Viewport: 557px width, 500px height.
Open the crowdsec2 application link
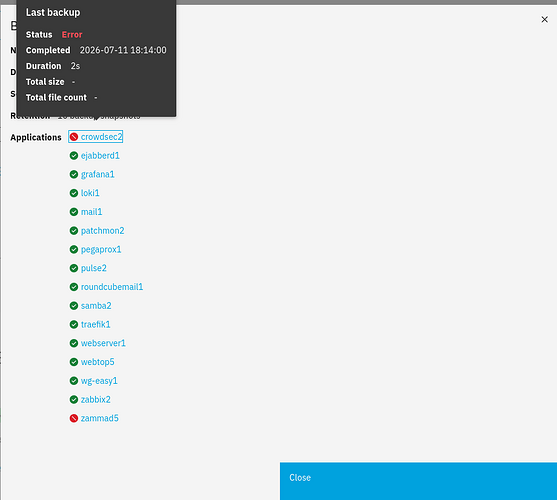tap(101, 137)
